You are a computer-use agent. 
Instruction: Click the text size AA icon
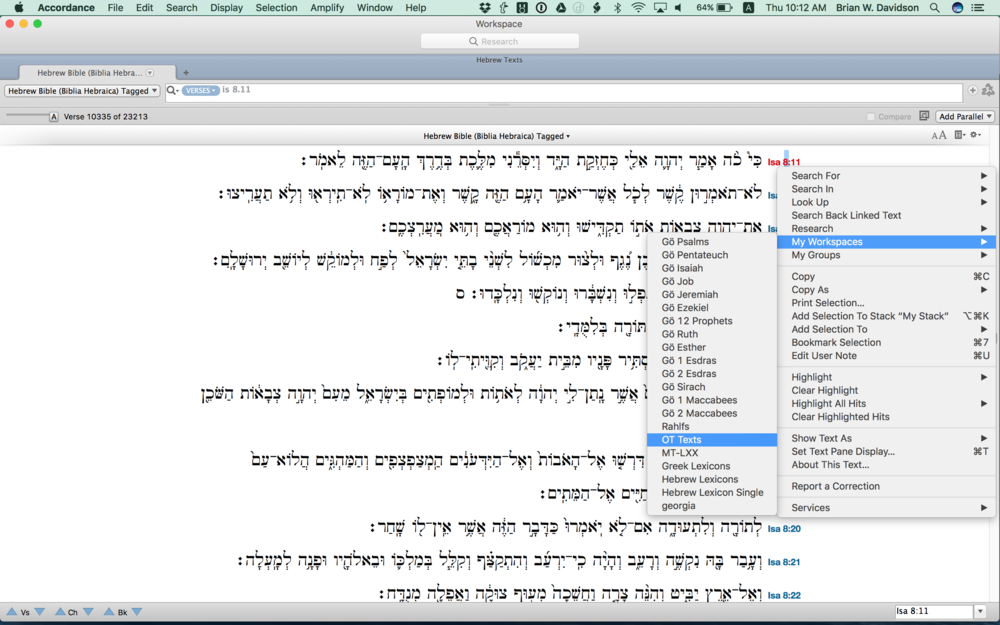[938, 135]
